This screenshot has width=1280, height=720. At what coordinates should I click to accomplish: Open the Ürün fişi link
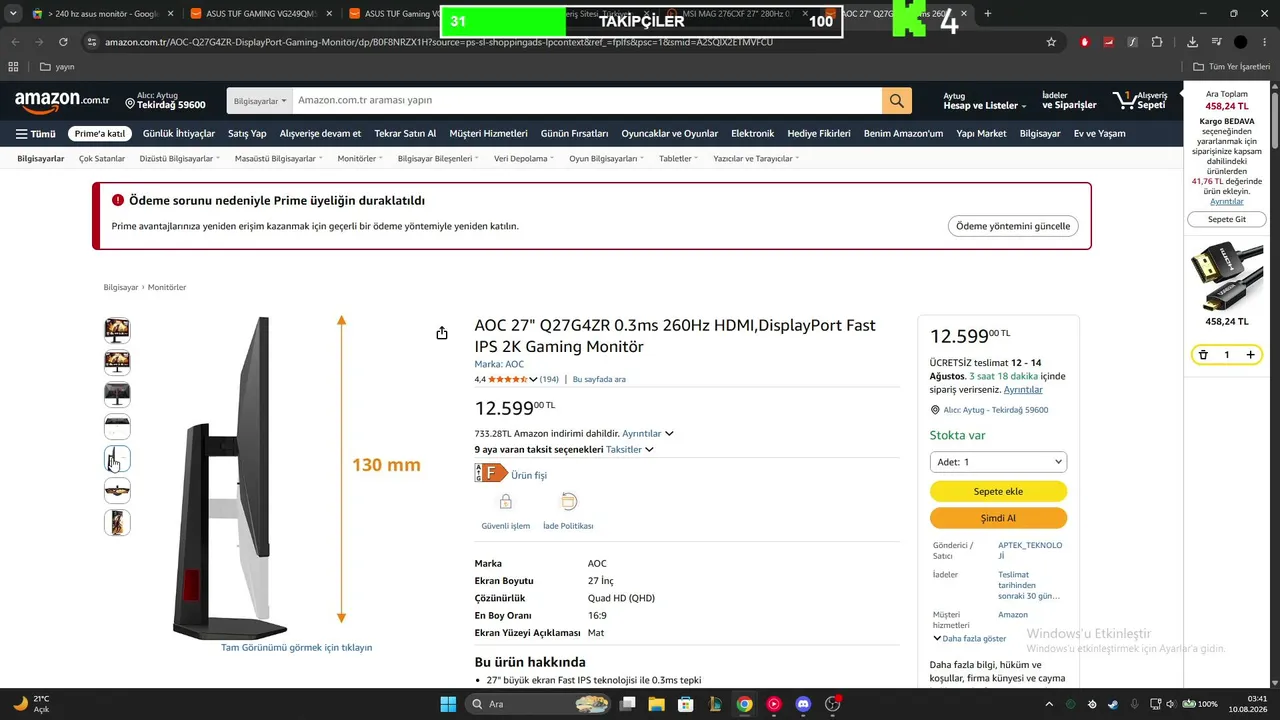pos(529,476)
